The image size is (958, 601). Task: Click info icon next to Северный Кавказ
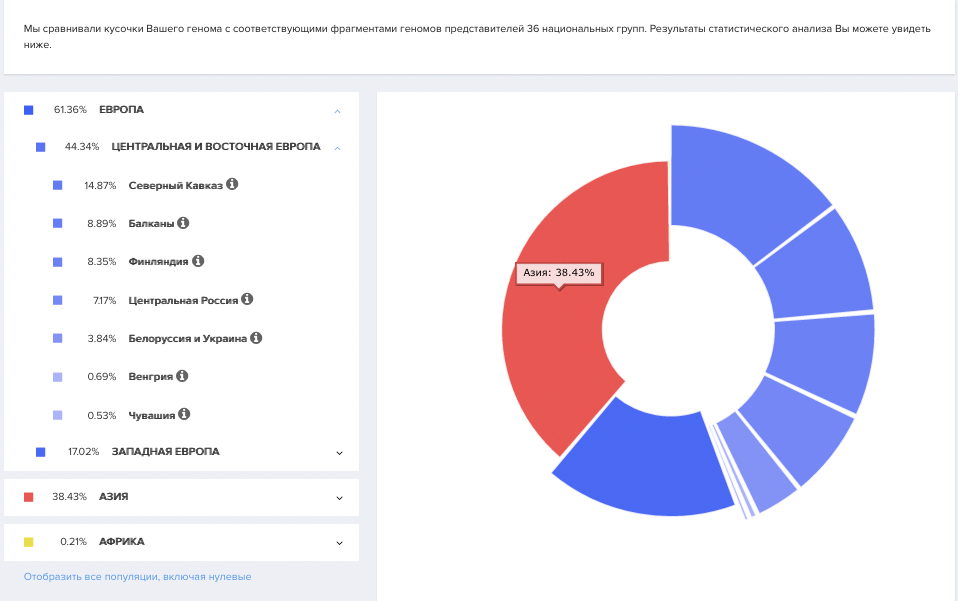(x=232, y=185)
